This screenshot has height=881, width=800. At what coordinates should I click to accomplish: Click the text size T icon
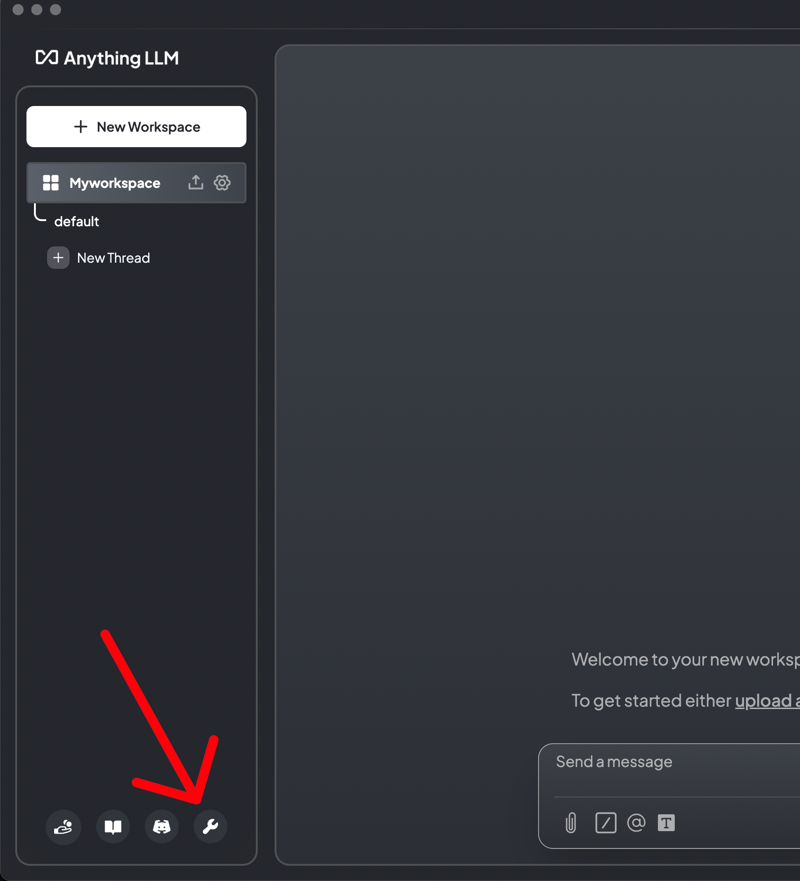(666, 823)
